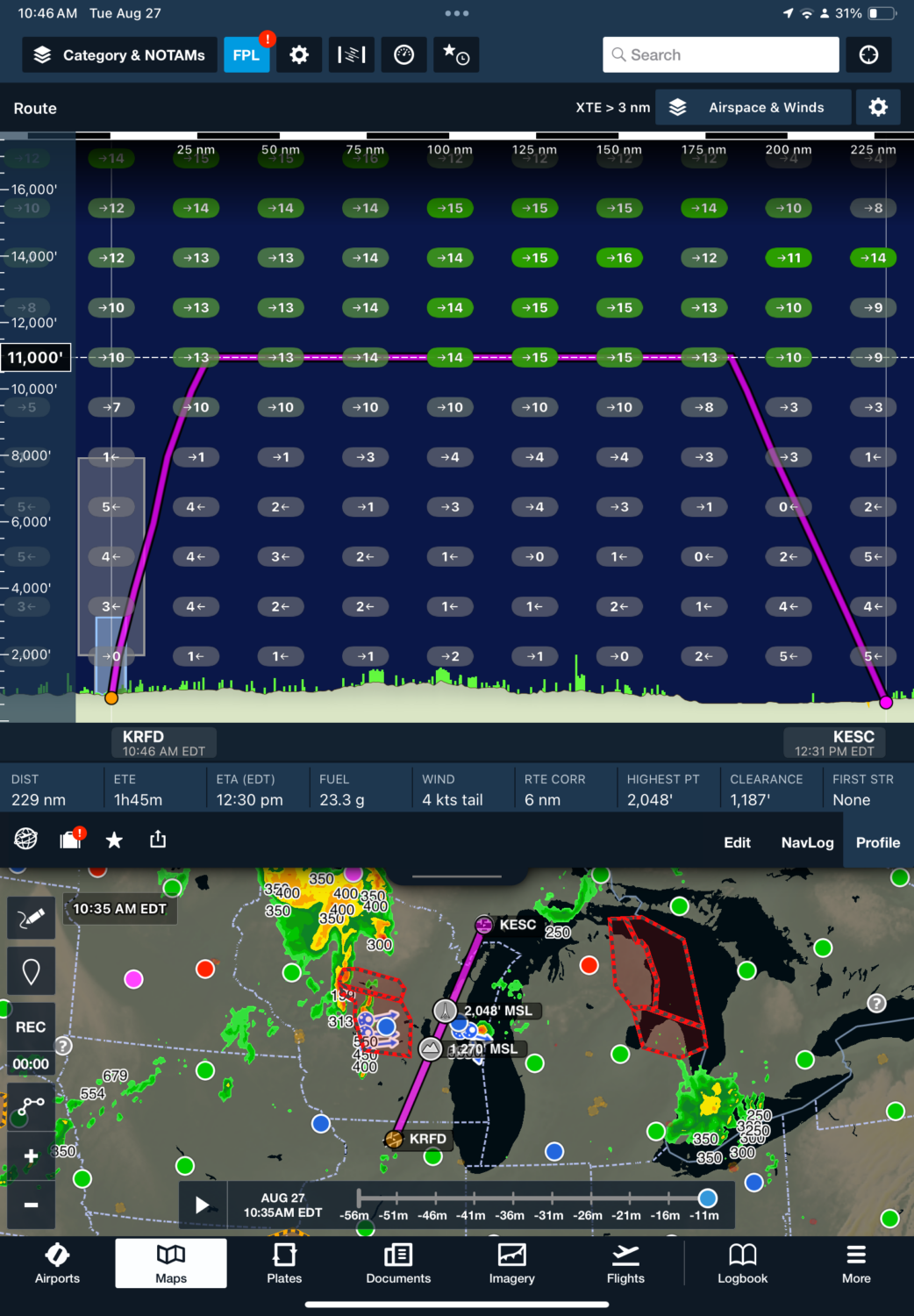Toggle the XTE > 3 nm setting
Image resolution: width=914 pixels, height=1316 pixels.
pos(614,107)
